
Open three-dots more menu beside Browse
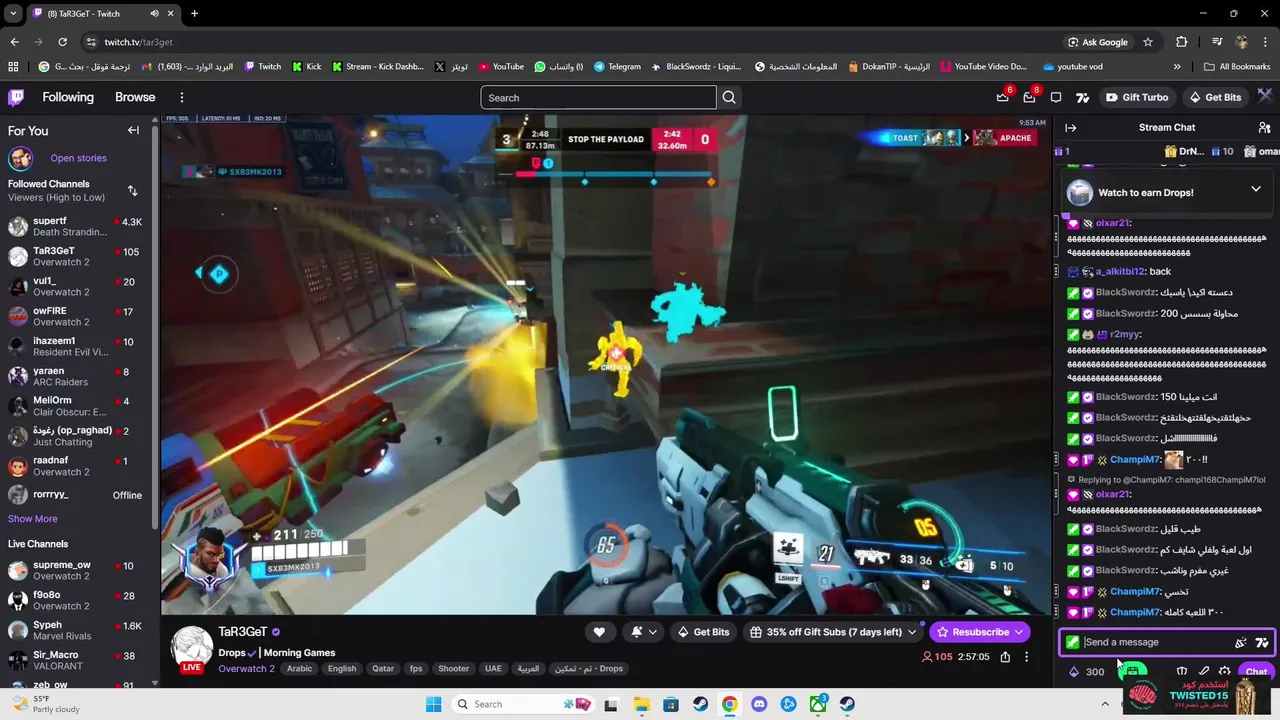pyautogui.click(x=182, y=97)
